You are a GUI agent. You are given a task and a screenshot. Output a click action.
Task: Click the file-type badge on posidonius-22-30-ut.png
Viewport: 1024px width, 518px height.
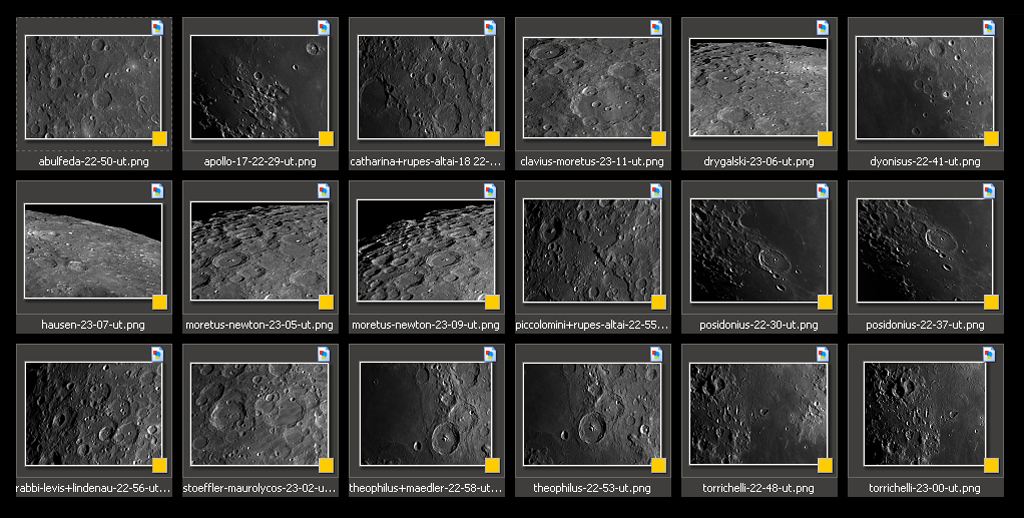click(x=823, y=191)
